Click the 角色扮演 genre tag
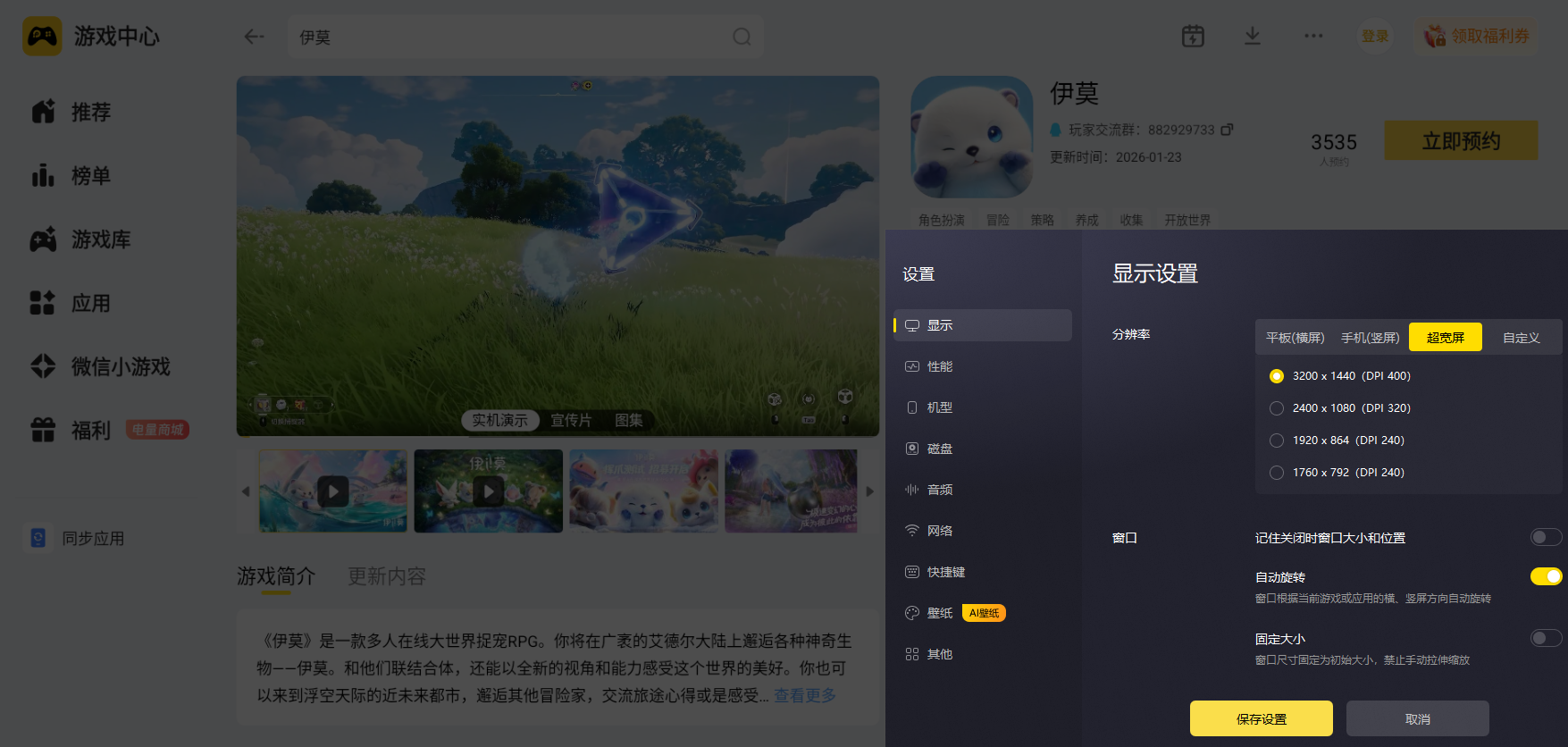Screen dimensions: 1568x747 (x=942, y=220)
